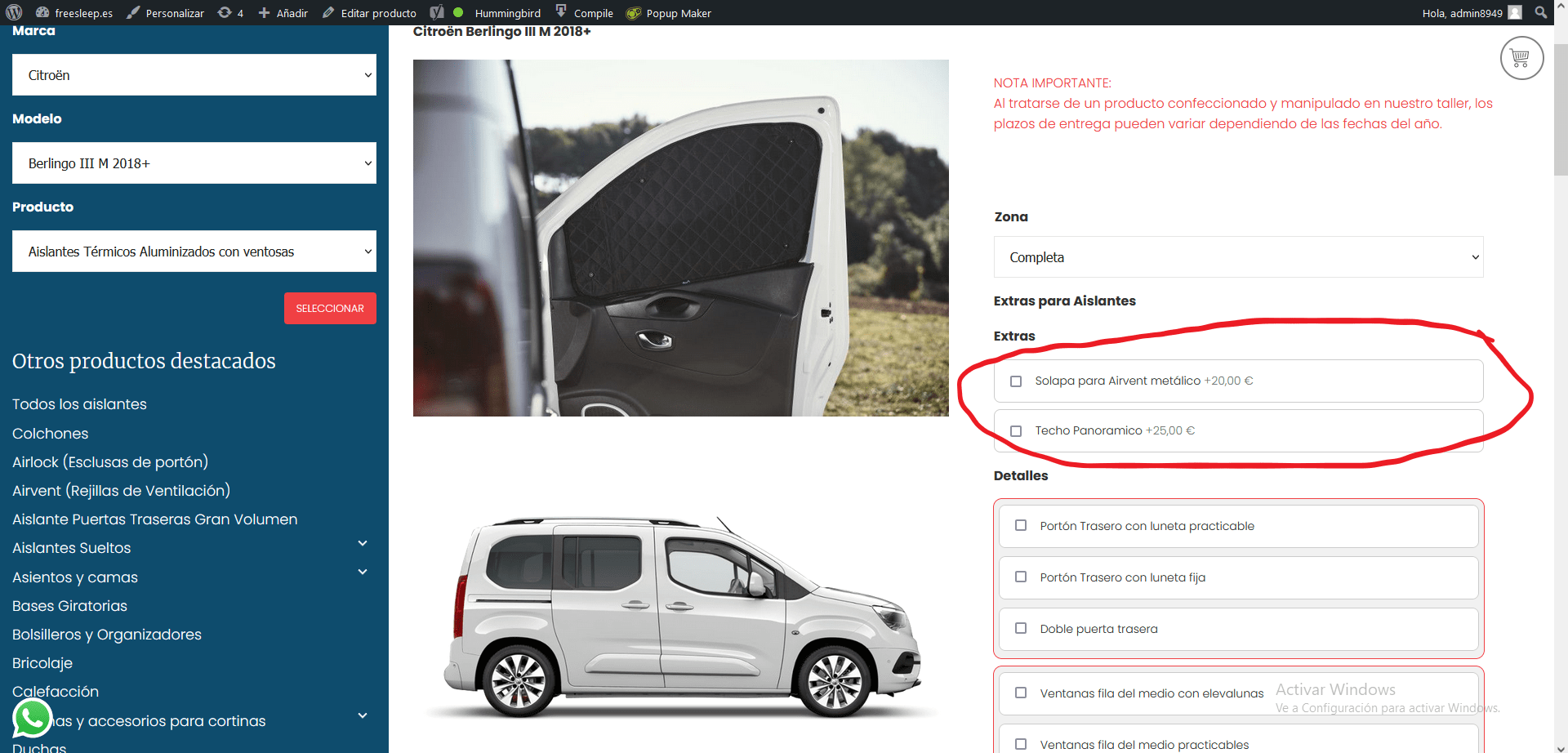Click Compile in admin bar
This screenshot has height=753, width=1568.
pos(594,13)
